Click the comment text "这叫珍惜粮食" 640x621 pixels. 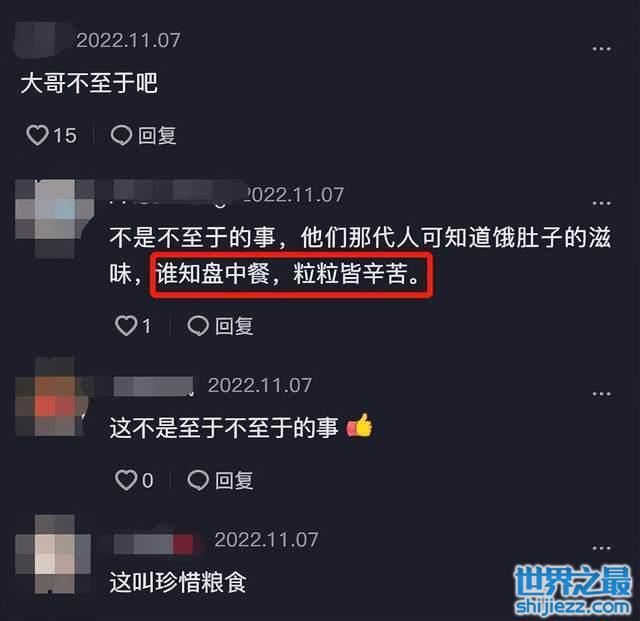[178, 583]
